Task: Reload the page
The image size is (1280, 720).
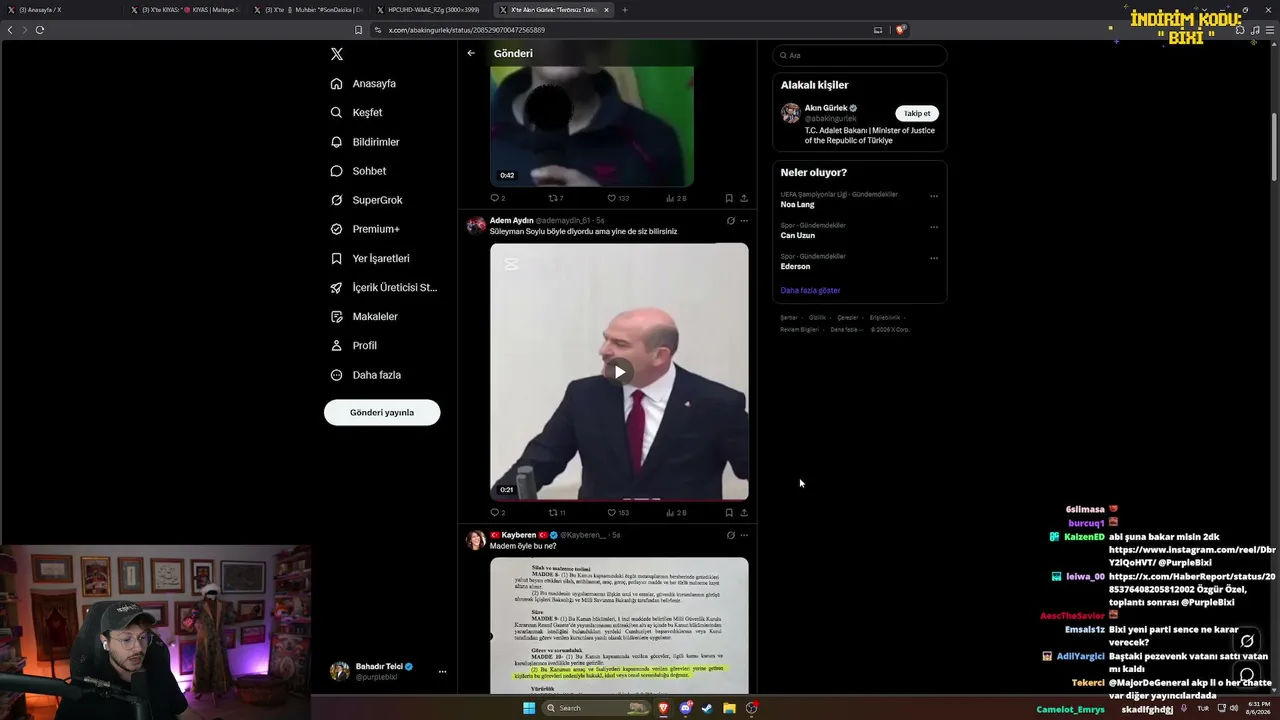Action: pos(40,30)
